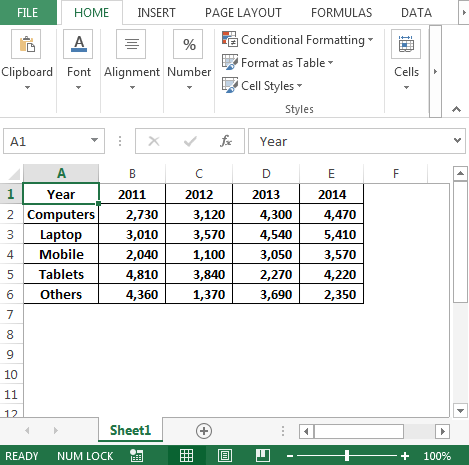
Task: Open the Cell Styles gallery
Action: coord(262,86)
